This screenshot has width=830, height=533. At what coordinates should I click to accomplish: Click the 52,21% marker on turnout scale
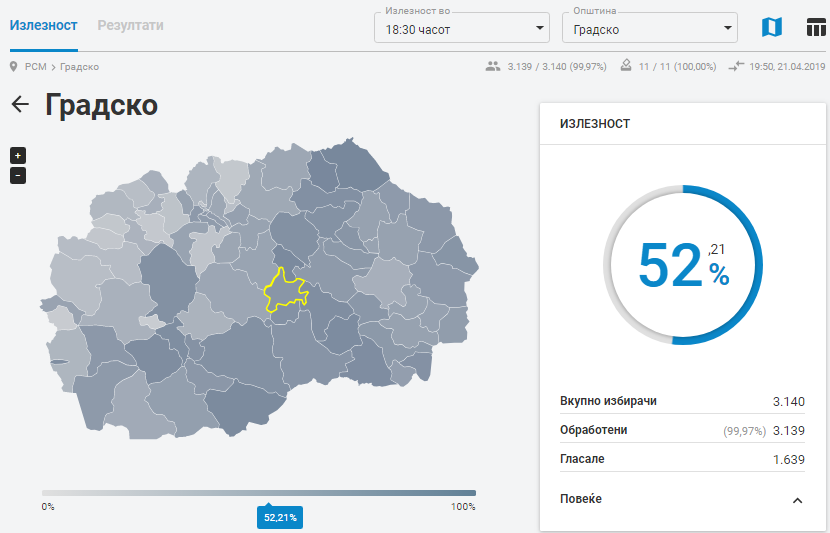[280, 518]
